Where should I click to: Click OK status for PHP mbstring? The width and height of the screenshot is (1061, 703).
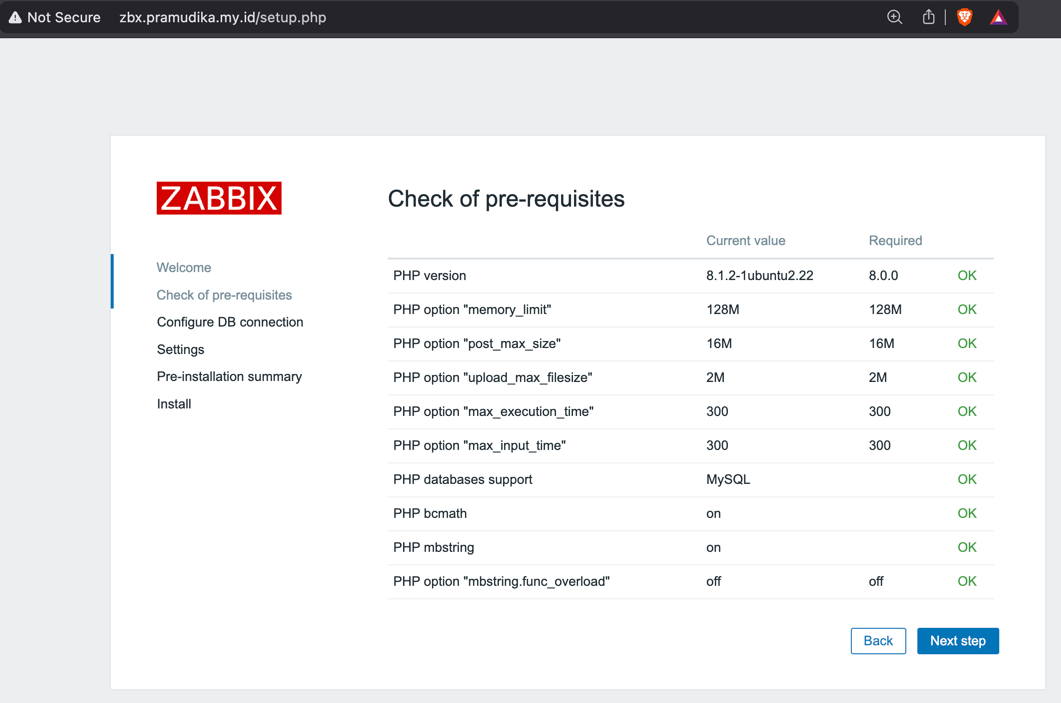click(x=967, y=547)
